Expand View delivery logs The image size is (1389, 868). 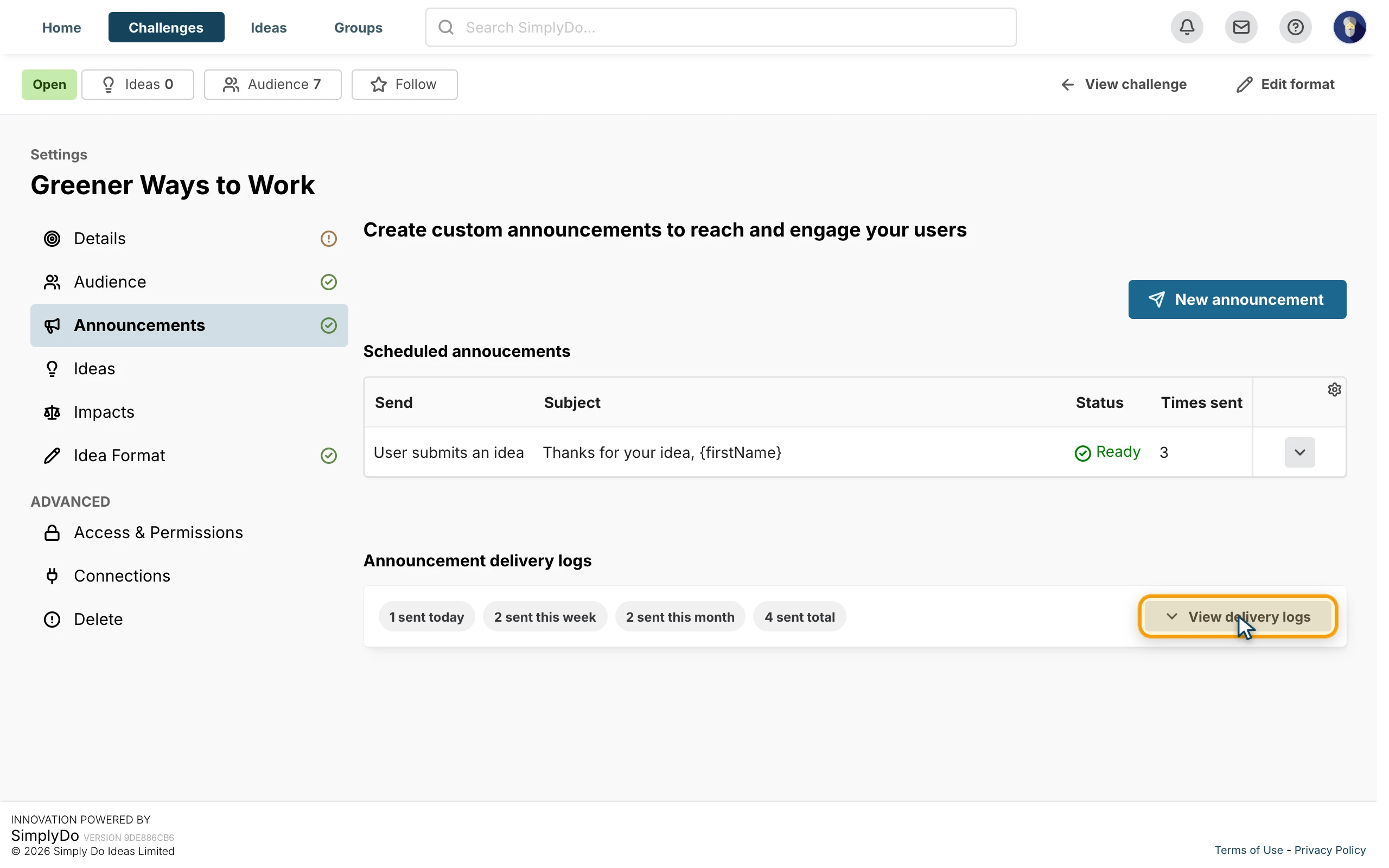(1238, 617)
